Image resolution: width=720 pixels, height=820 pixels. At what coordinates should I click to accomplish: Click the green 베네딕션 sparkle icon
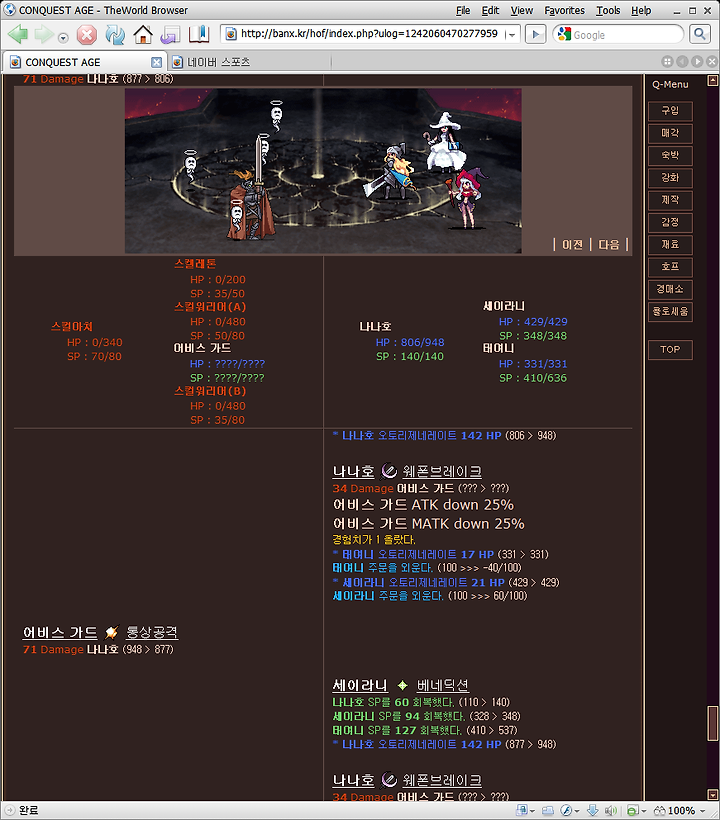point(402,685)
